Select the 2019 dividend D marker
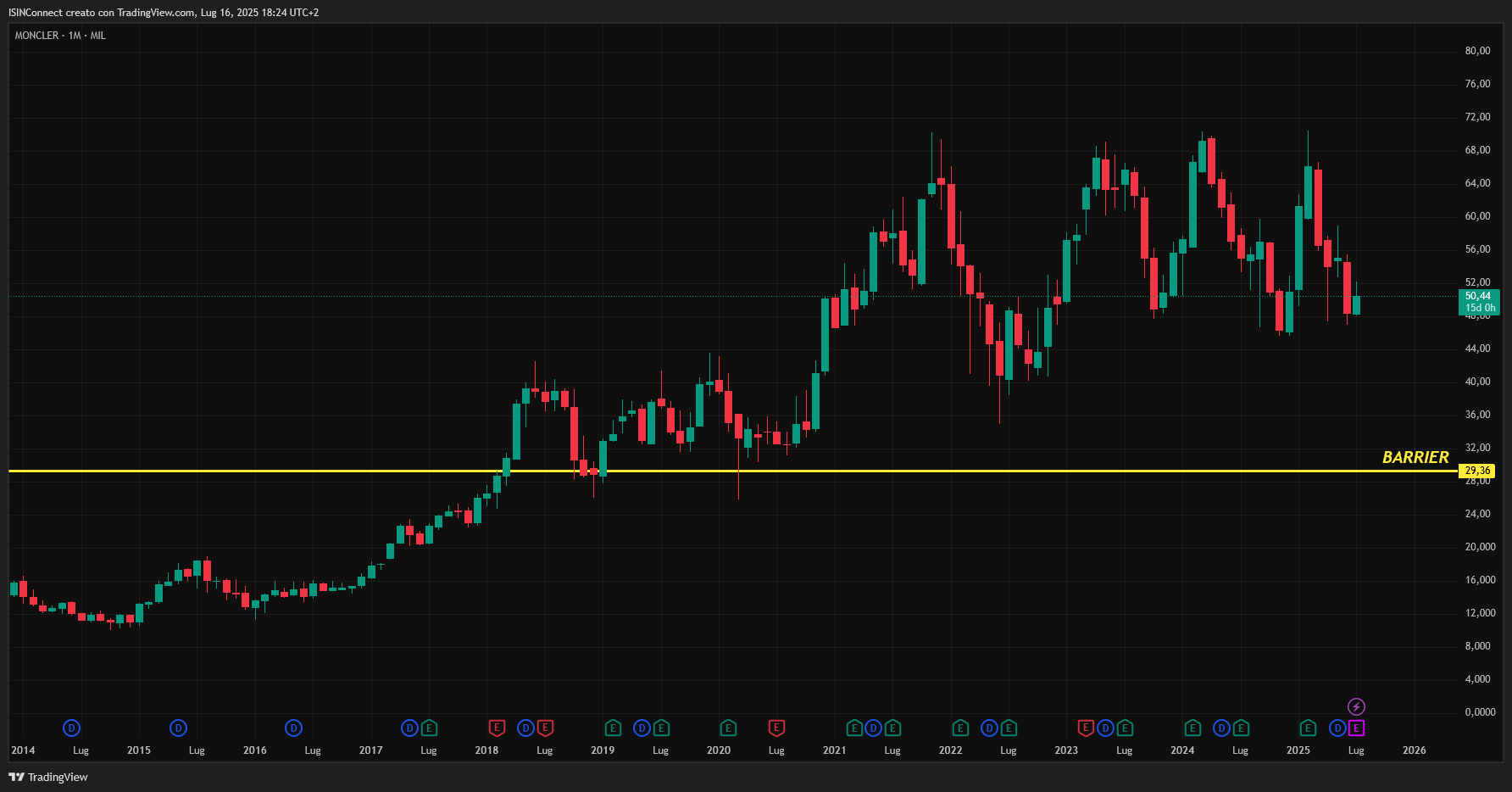This screenshot has width=1512, height=792. pos(642,728)
